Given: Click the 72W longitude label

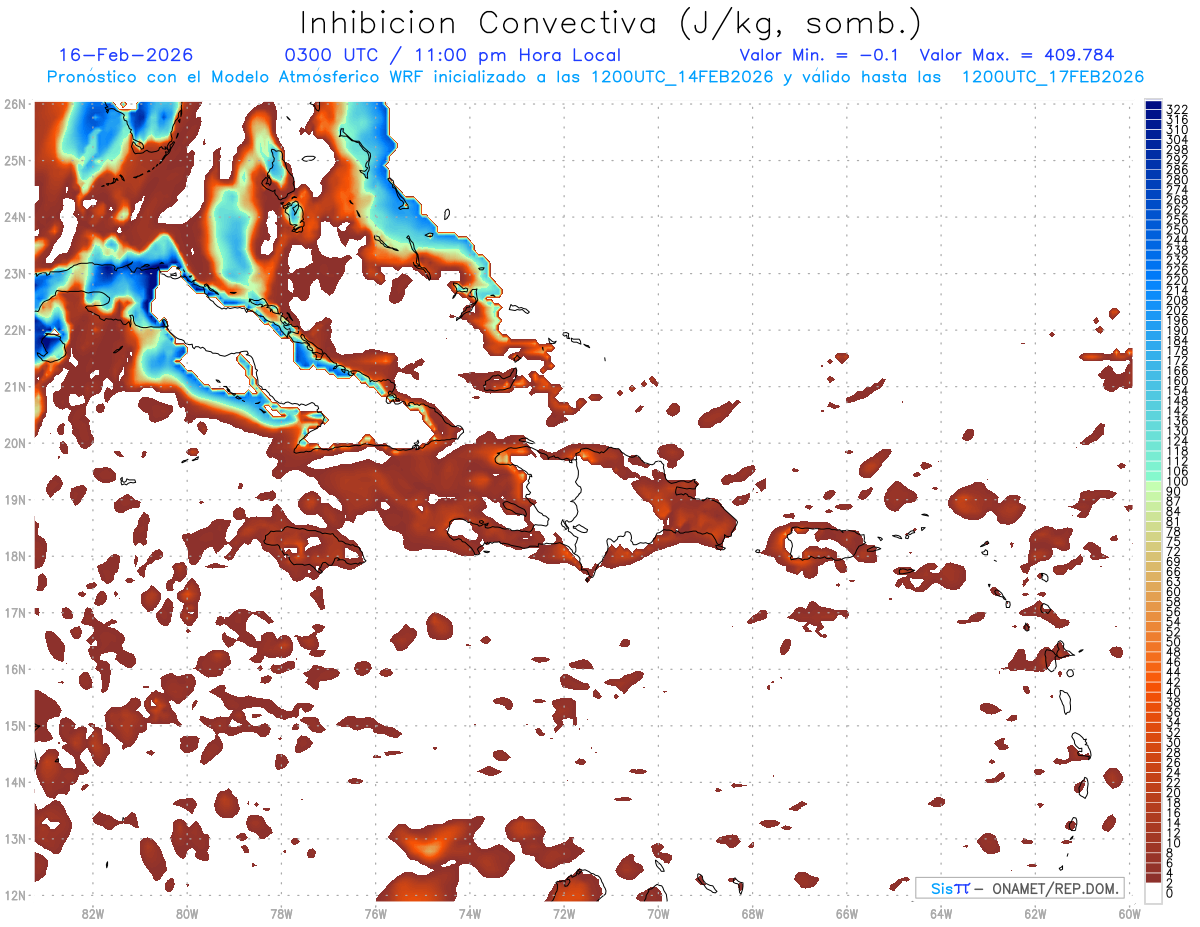Looking at the screenshot, I should (564, 912).
